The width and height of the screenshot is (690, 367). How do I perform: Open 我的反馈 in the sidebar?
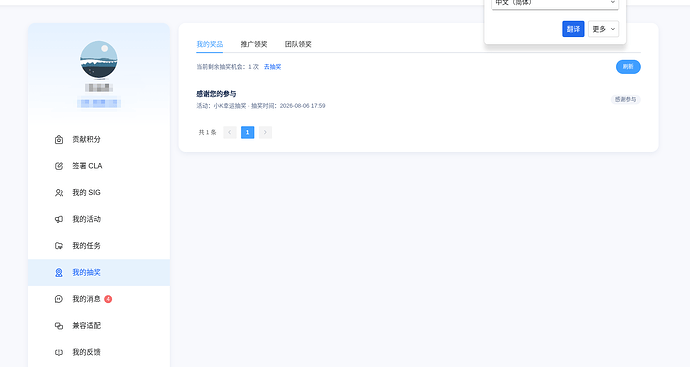tap(99, 352)
